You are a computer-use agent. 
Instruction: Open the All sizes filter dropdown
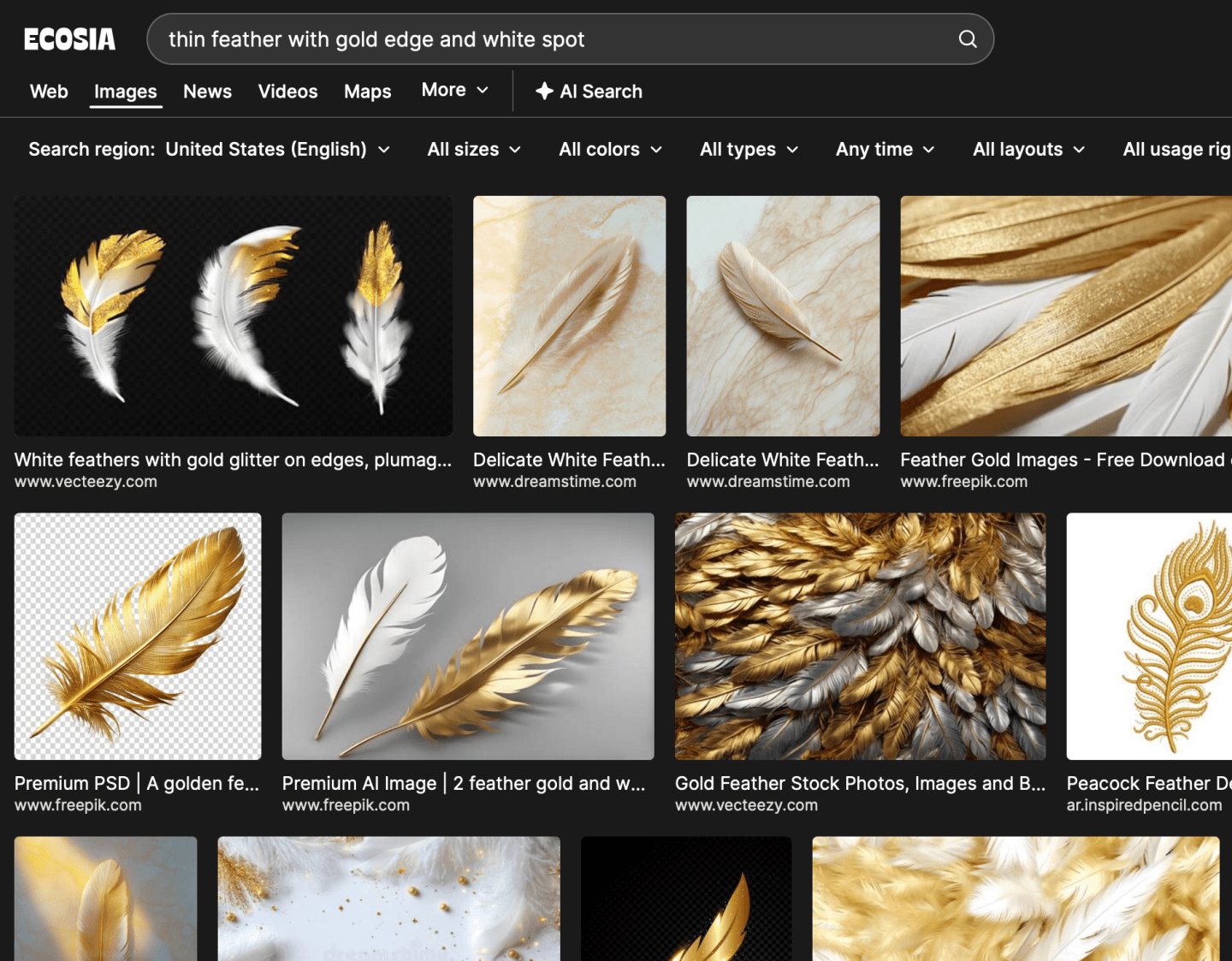pos(473,149)
